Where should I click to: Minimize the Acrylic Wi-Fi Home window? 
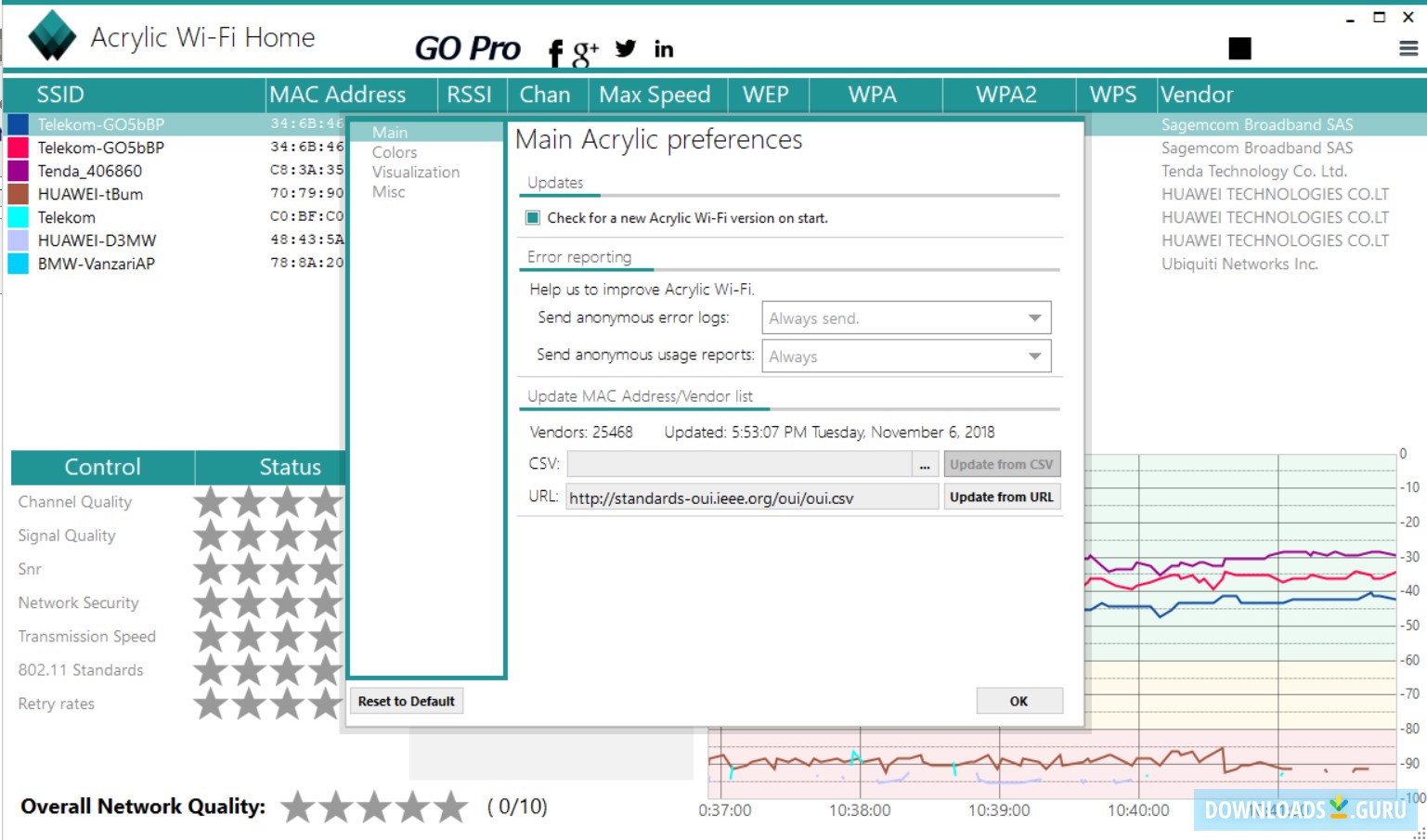tap(1350, 19)
